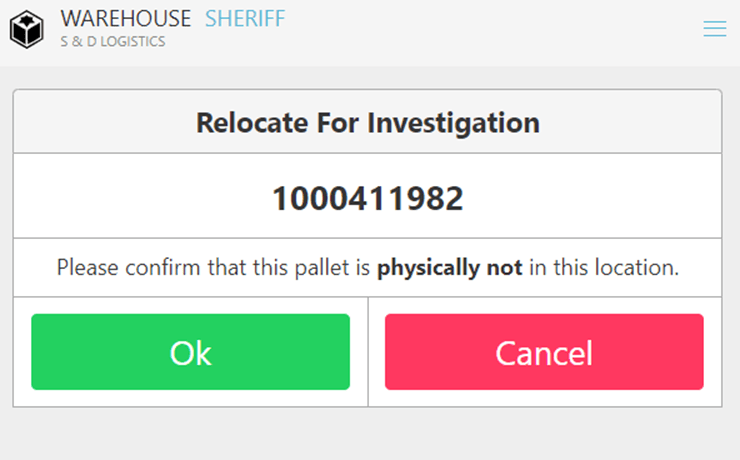Select pallet number 1000411982
The width and height of the screenshot is (740, 460).
point(368,199)
